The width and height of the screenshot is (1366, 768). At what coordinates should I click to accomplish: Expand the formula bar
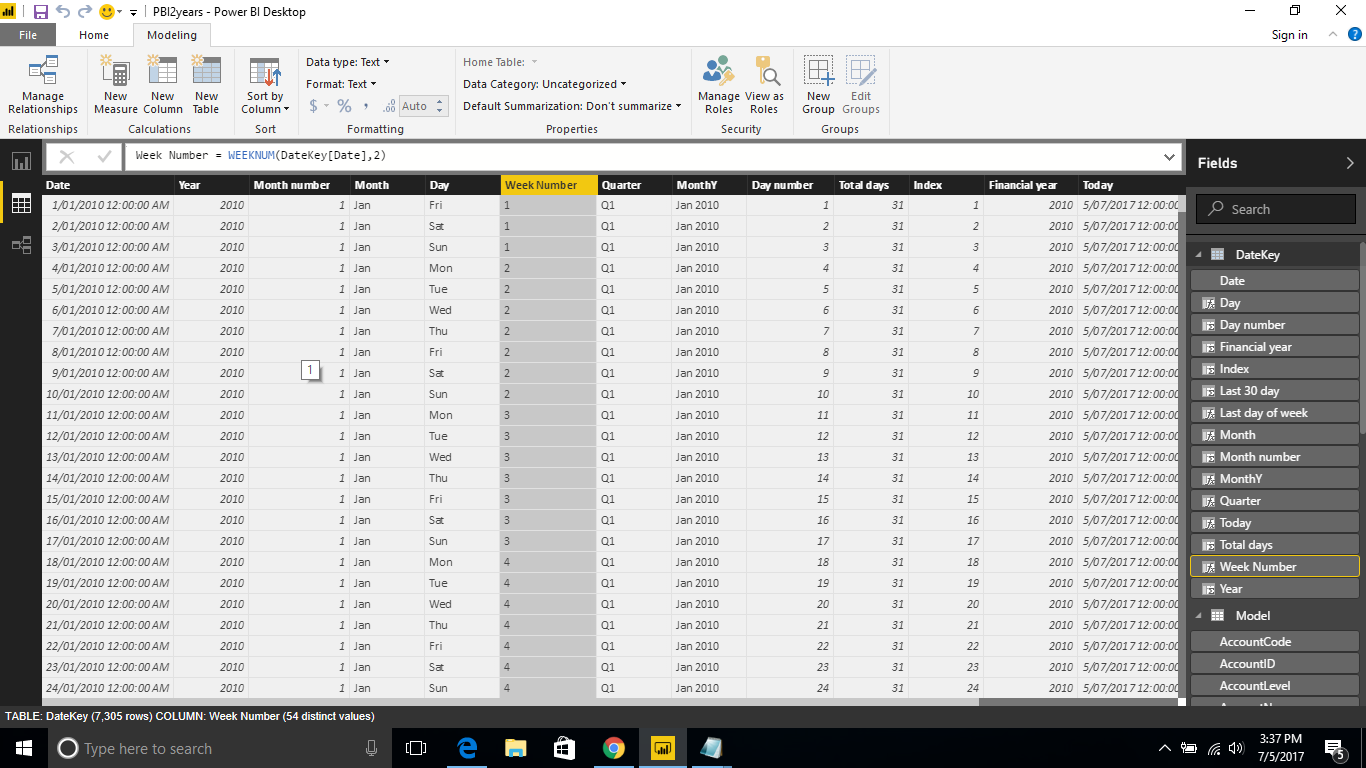pos(1170,157)
